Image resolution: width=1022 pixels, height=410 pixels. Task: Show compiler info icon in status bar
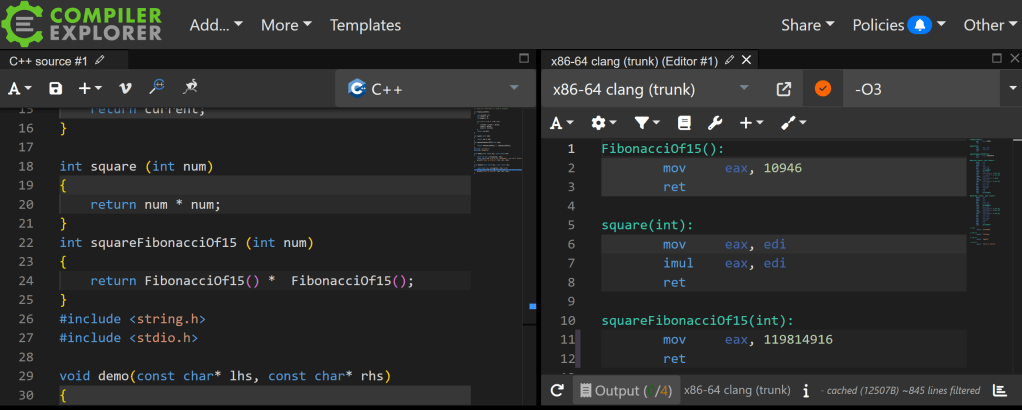coord(806,390)
